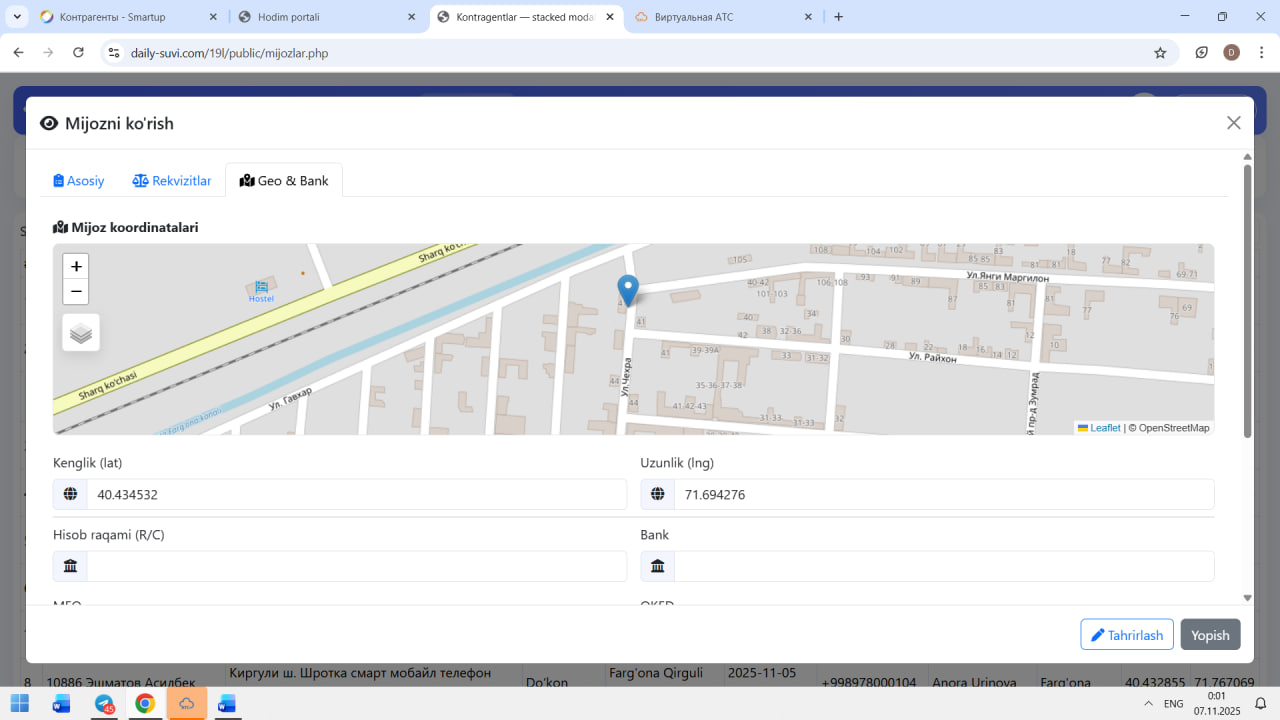Open the Hodim portali browser tab
The image size is (1280, 720).
point(326,17)
